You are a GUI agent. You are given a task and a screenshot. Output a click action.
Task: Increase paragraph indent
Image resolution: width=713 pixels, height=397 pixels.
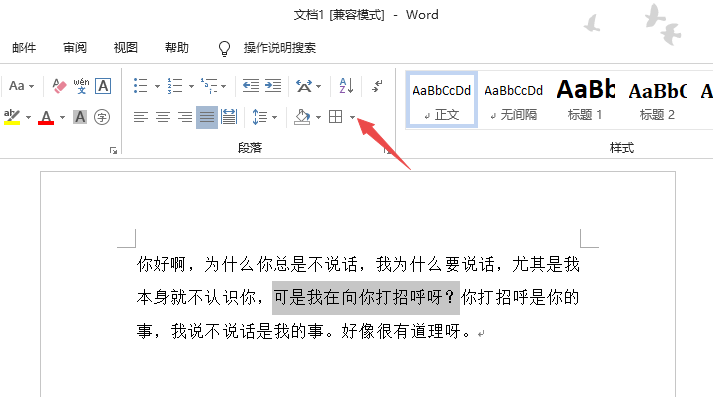point(273,86)
